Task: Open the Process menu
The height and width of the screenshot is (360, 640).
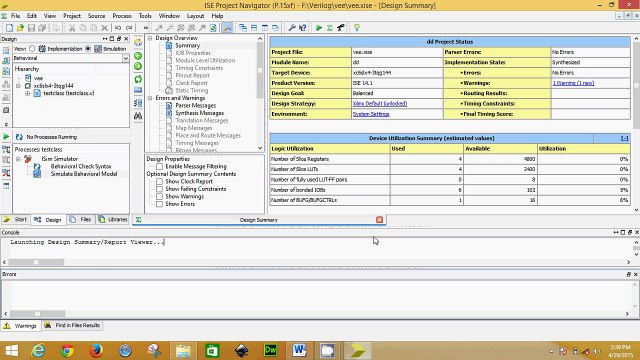Action: [x=122, y=16]
